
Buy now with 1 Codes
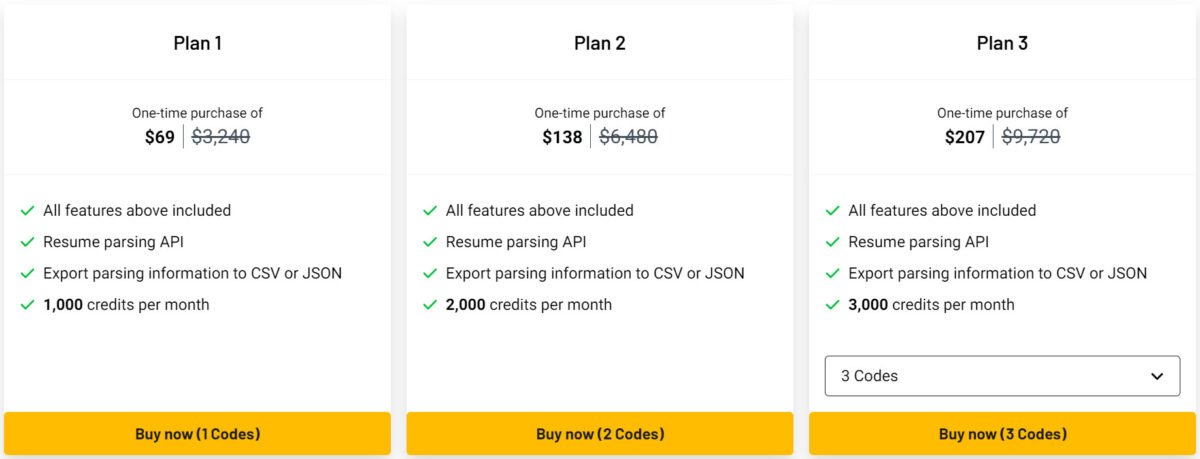(197, 434)
